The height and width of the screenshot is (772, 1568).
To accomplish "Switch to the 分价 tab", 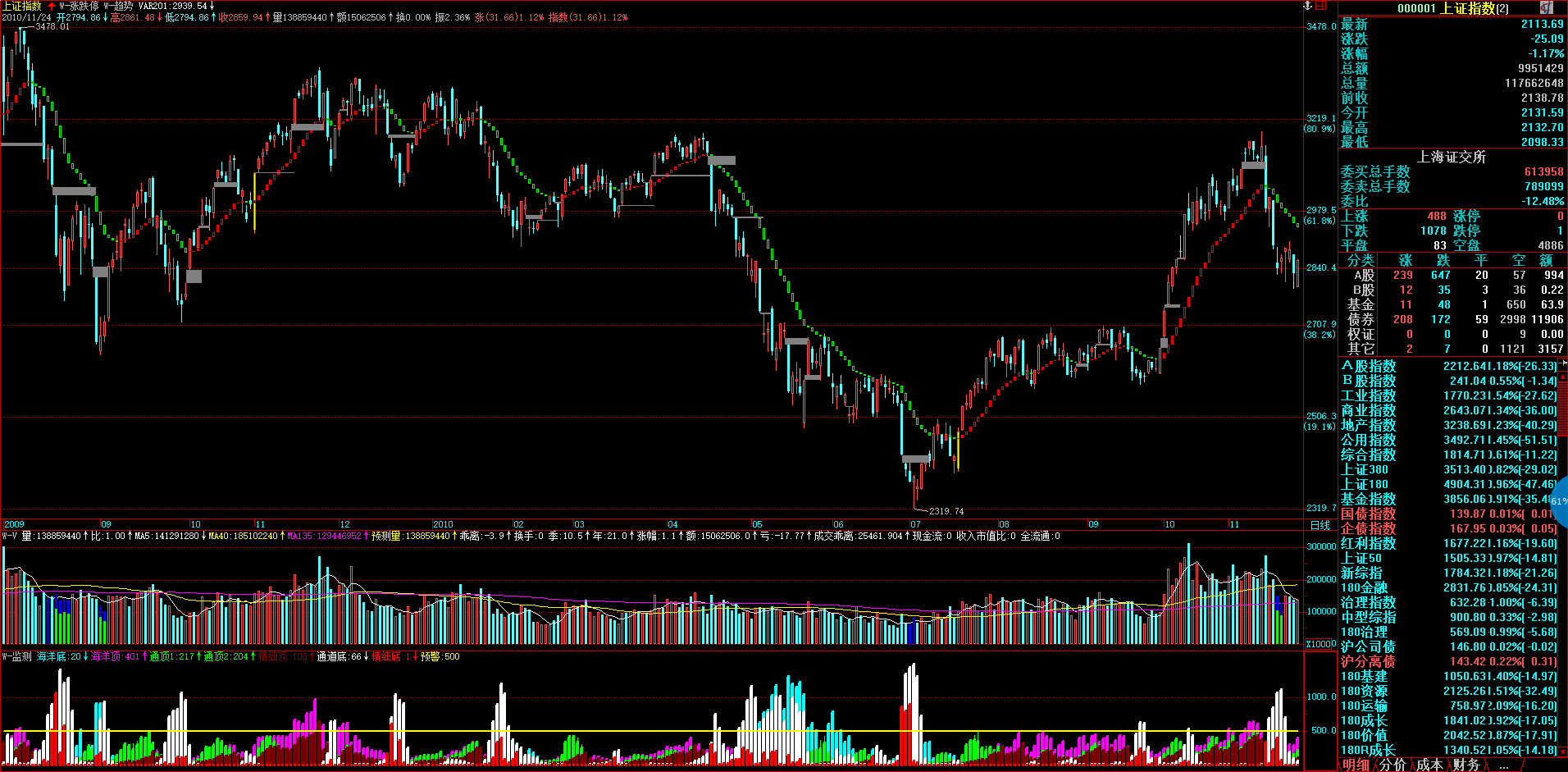I will (1392, 765).
